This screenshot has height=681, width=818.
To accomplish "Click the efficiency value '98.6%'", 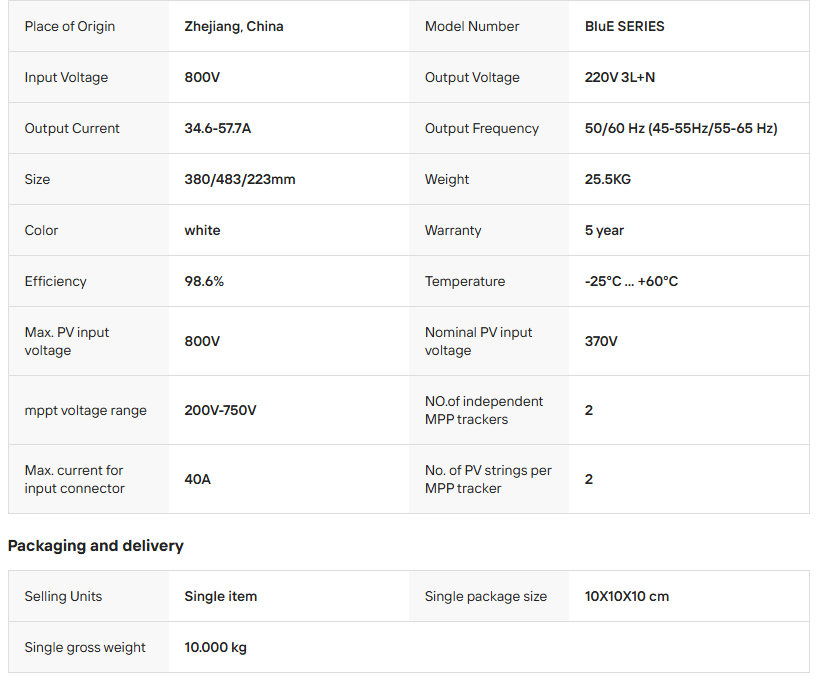I will (204, 282).
